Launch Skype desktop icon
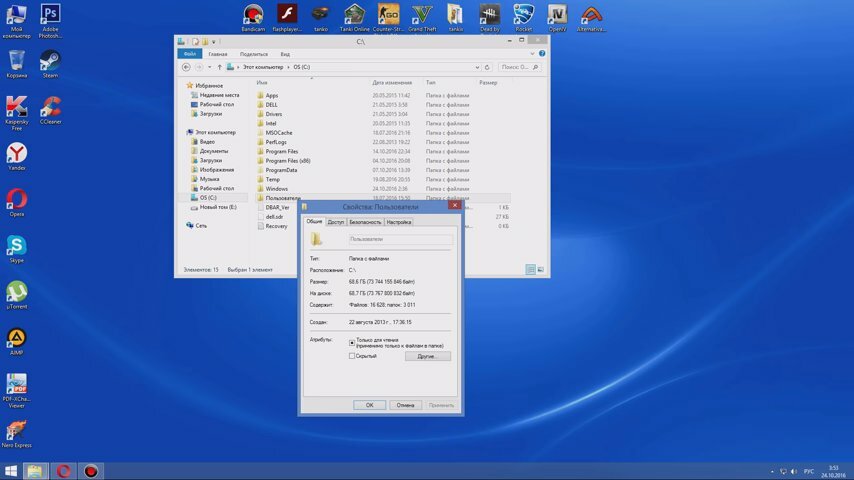Viewport: 854px width, 480px height. click(16, 248)
